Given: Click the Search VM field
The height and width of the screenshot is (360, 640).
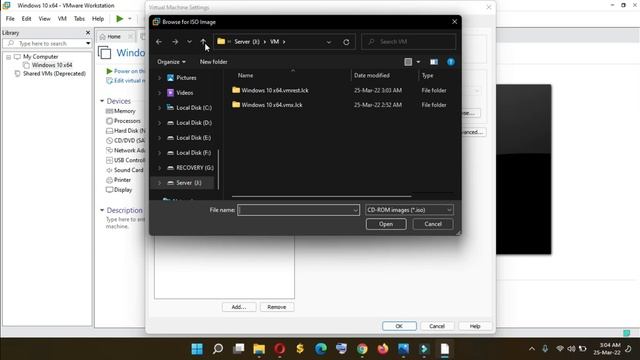Looking at the screenshot, I should tap(409, 42).
